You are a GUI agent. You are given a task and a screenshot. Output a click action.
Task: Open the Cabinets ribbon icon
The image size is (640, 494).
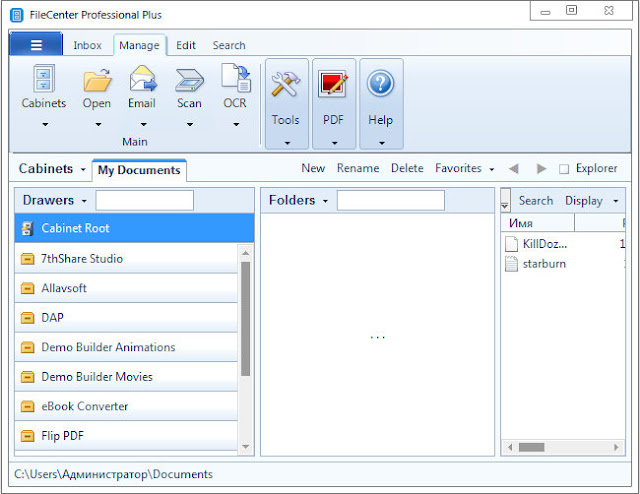pos(43,78)
